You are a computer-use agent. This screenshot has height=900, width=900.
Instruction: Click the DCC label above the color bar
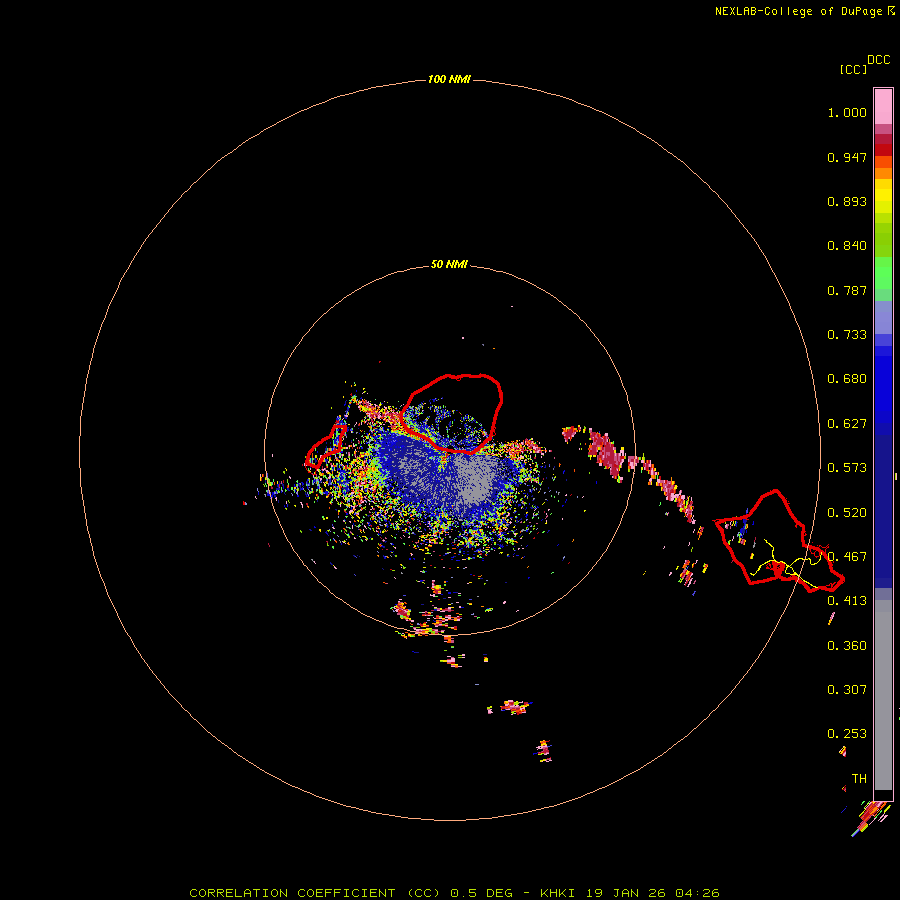pyautogui.click(x=878, y=60)
